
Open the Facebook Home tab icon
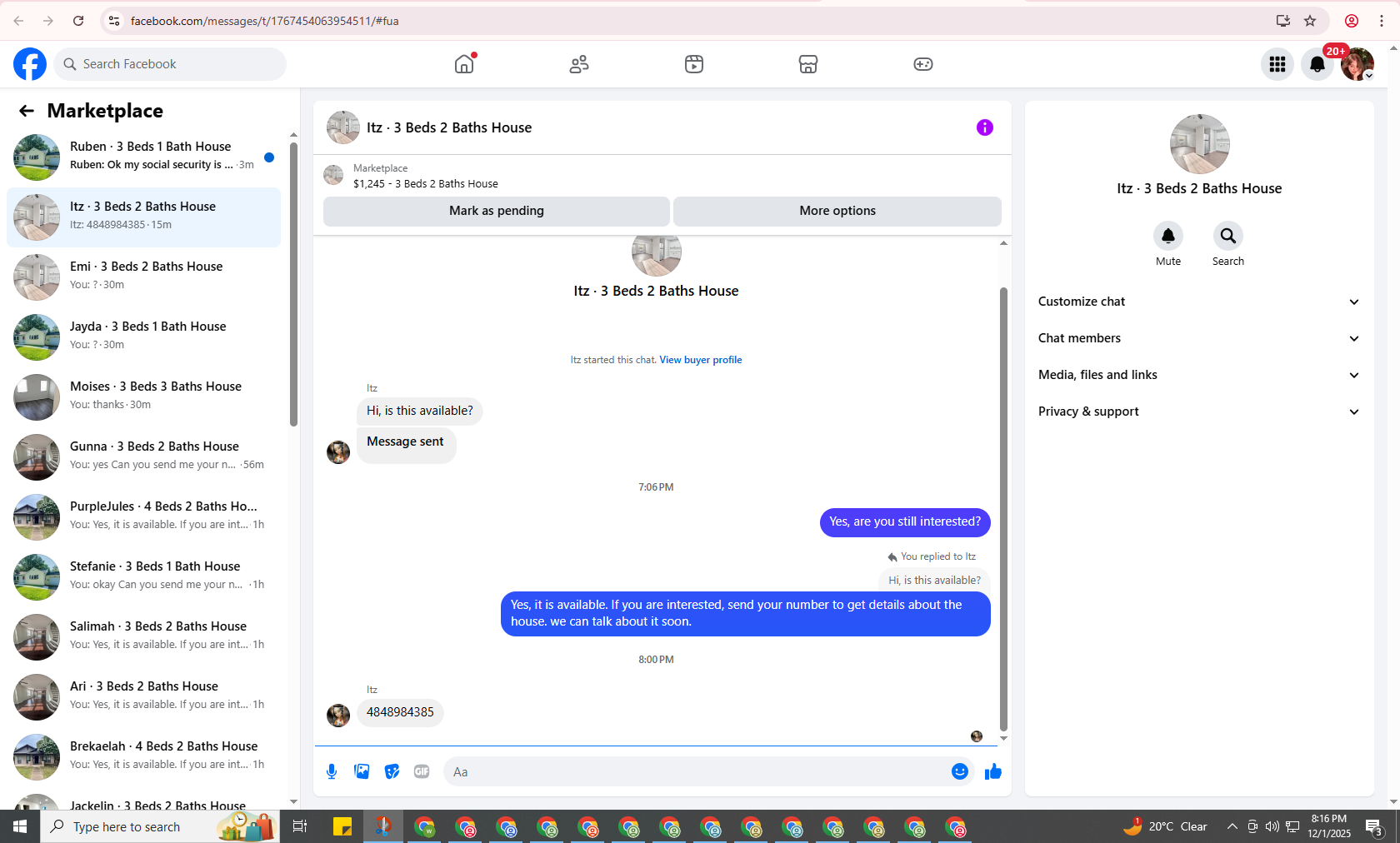(x=464, y=64)
